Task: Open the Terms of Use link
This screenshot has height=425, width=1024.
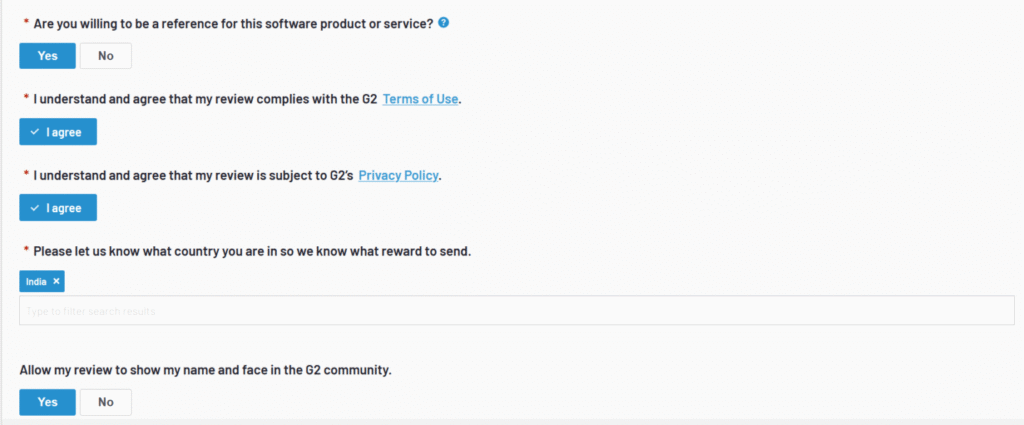Action: [420, 99]
